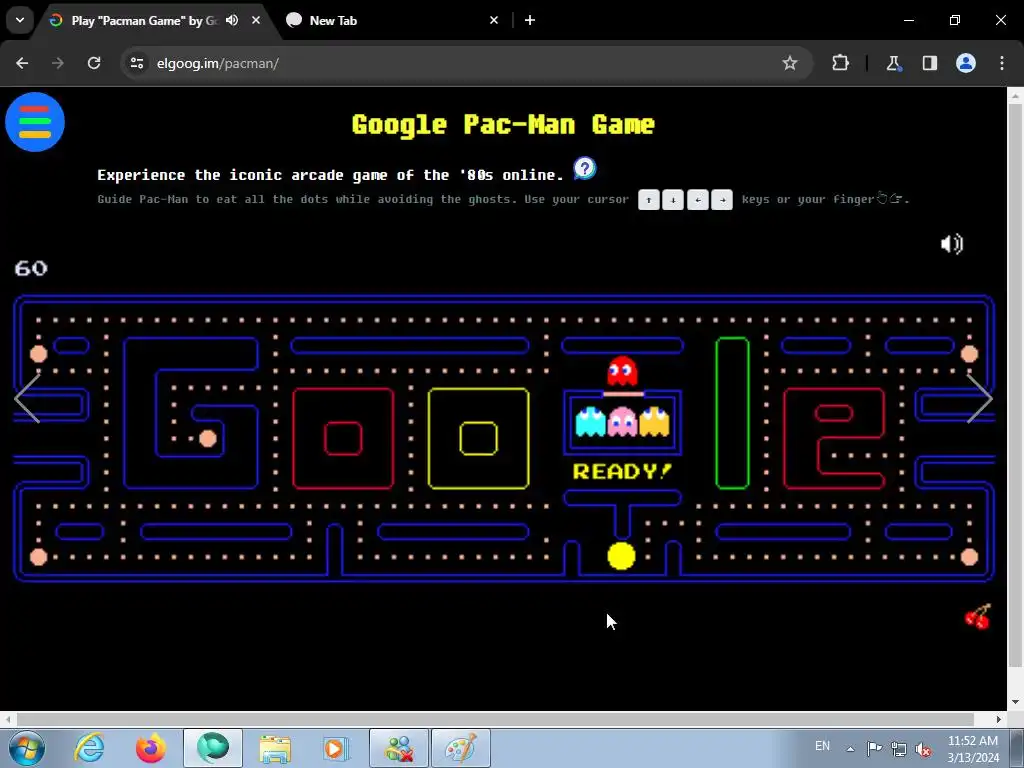Open the Paint palette taskbar icon
This screenshot has width=1024, height=768.
point(461,748)
